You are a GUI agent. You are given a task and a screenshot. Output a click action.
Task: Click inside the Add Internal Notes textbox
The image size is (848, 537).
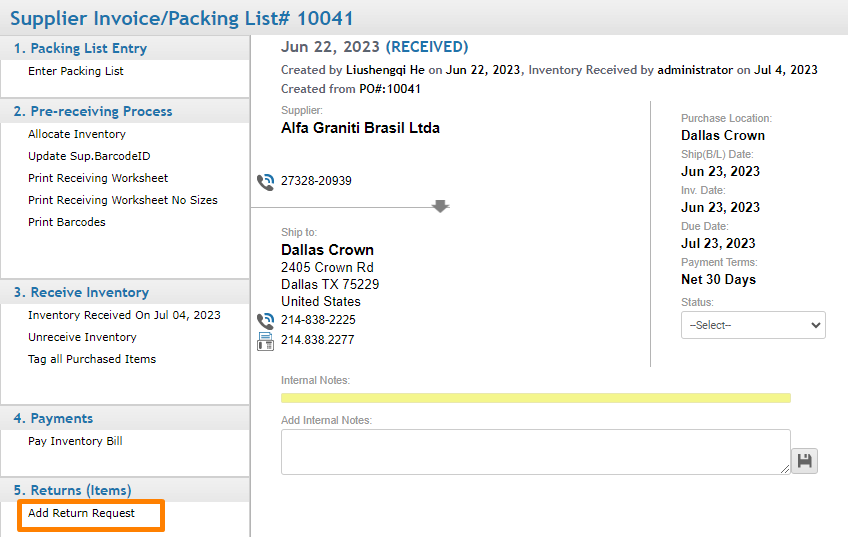tap(535, 452)
